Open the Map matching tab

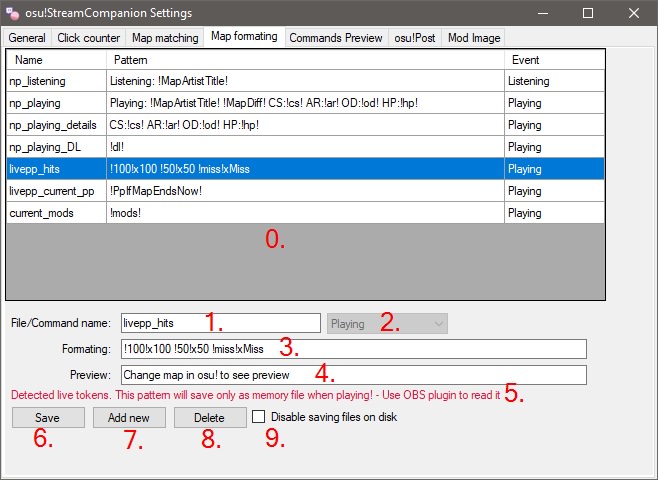165,38
